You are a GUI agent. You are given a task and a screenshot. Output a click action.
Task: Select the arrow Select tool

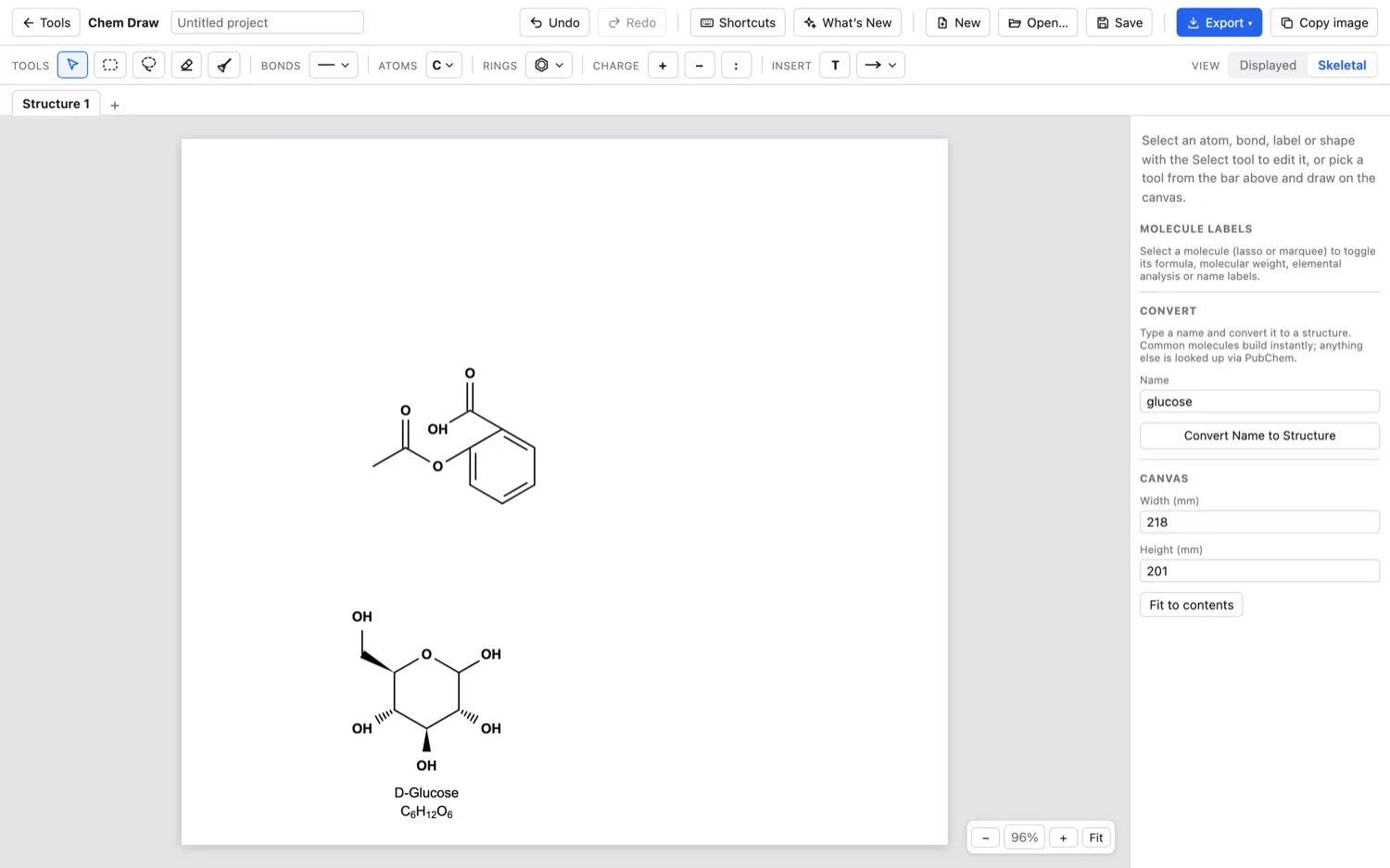(x=72, y=65)
